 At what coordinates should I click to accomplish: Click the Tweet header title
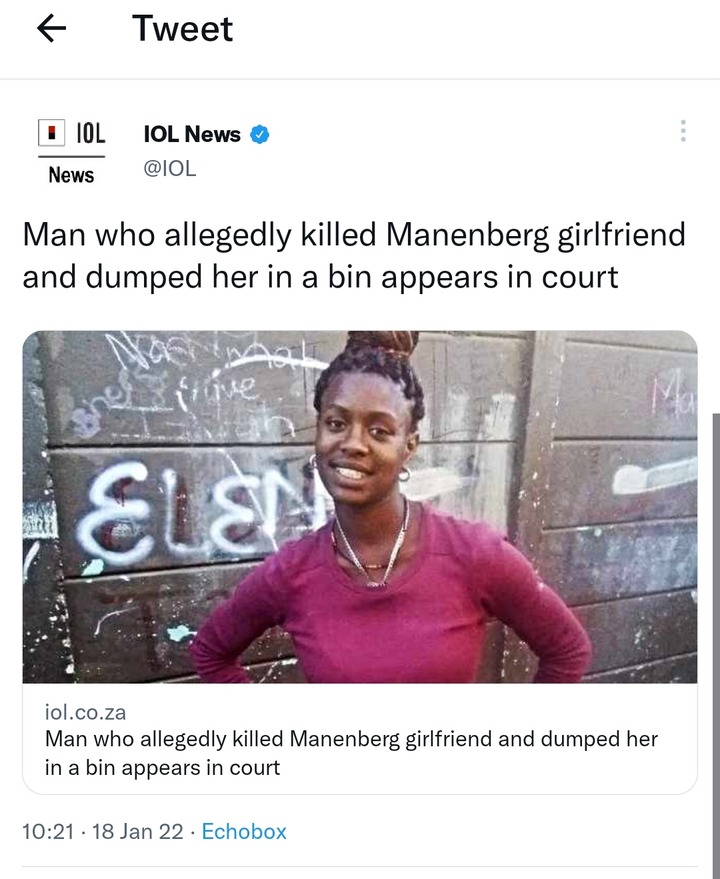(x=182, y=29)
